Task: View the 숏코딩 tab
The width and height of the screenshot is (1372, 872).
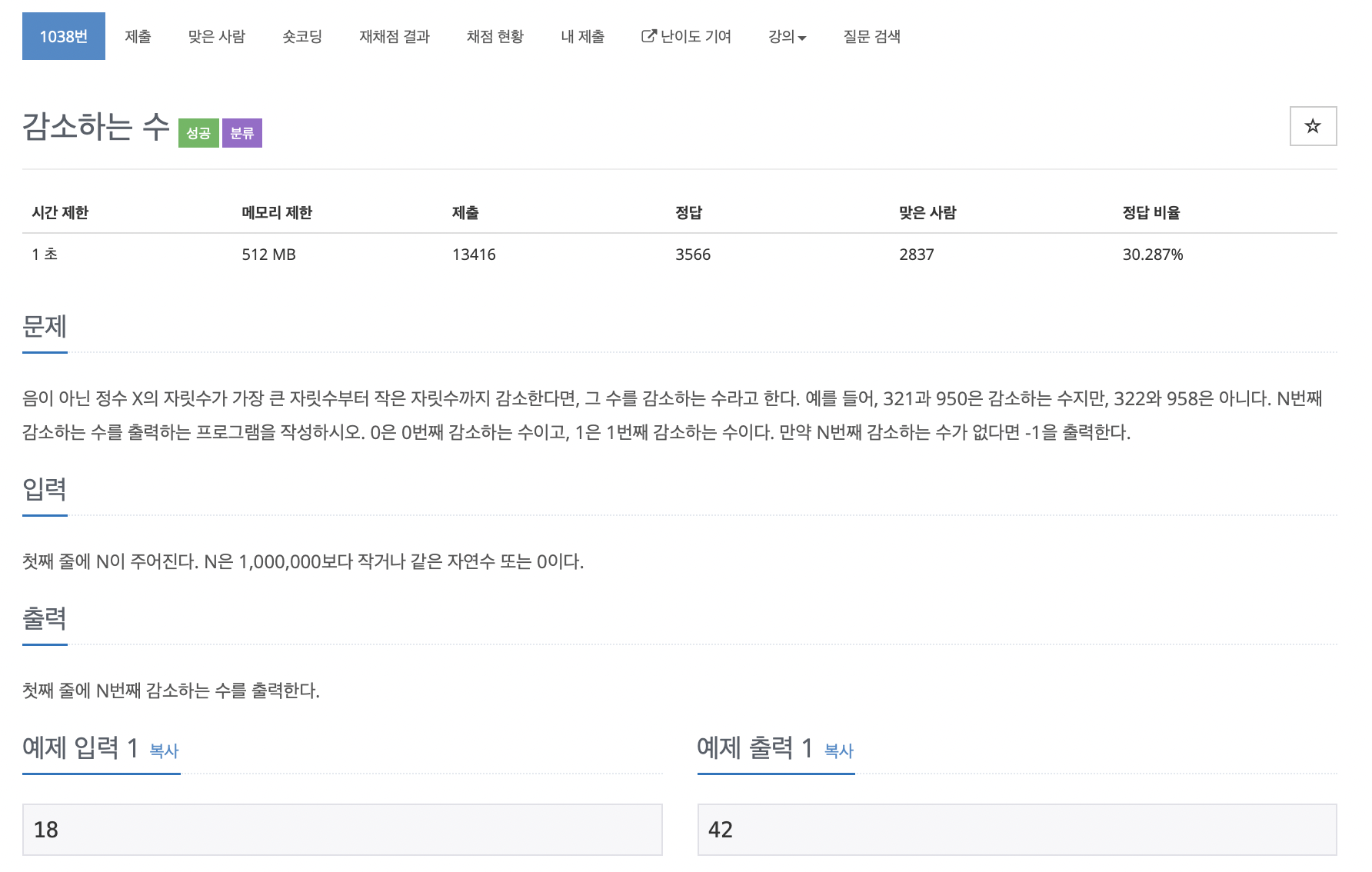Action: (302, 36)
